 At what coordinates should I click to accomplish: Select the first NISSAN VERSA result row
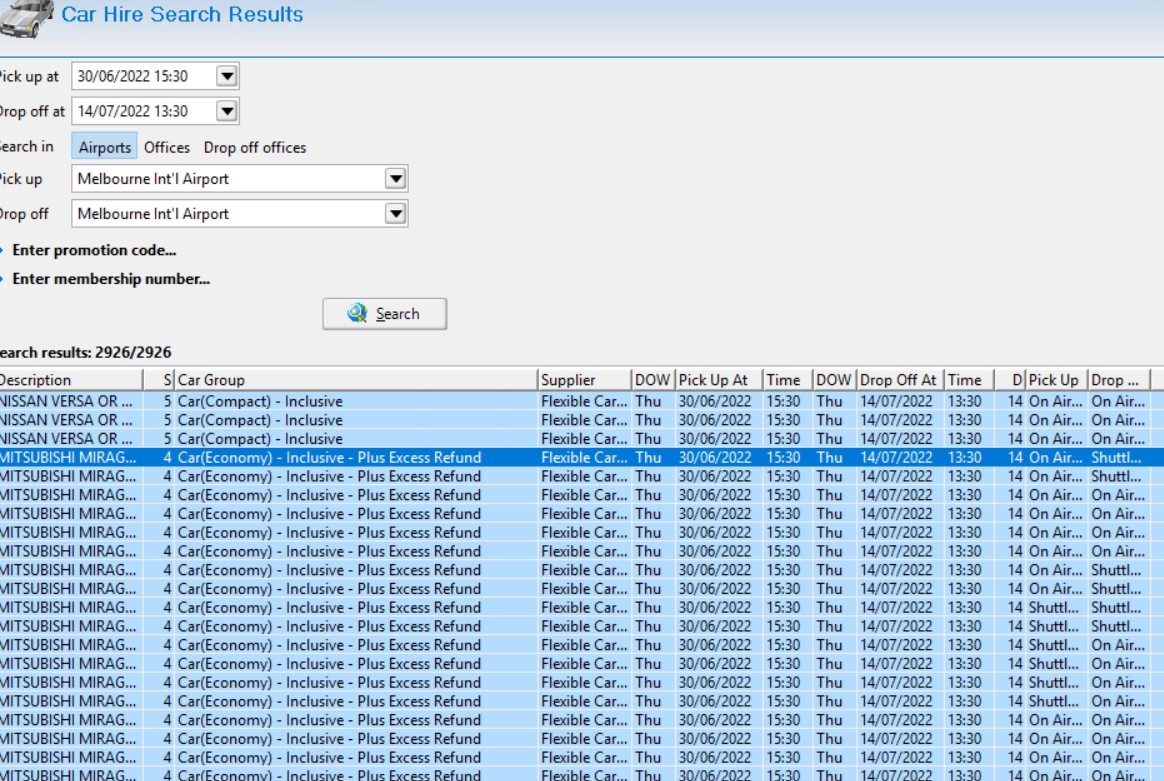[x=582, y=401]
